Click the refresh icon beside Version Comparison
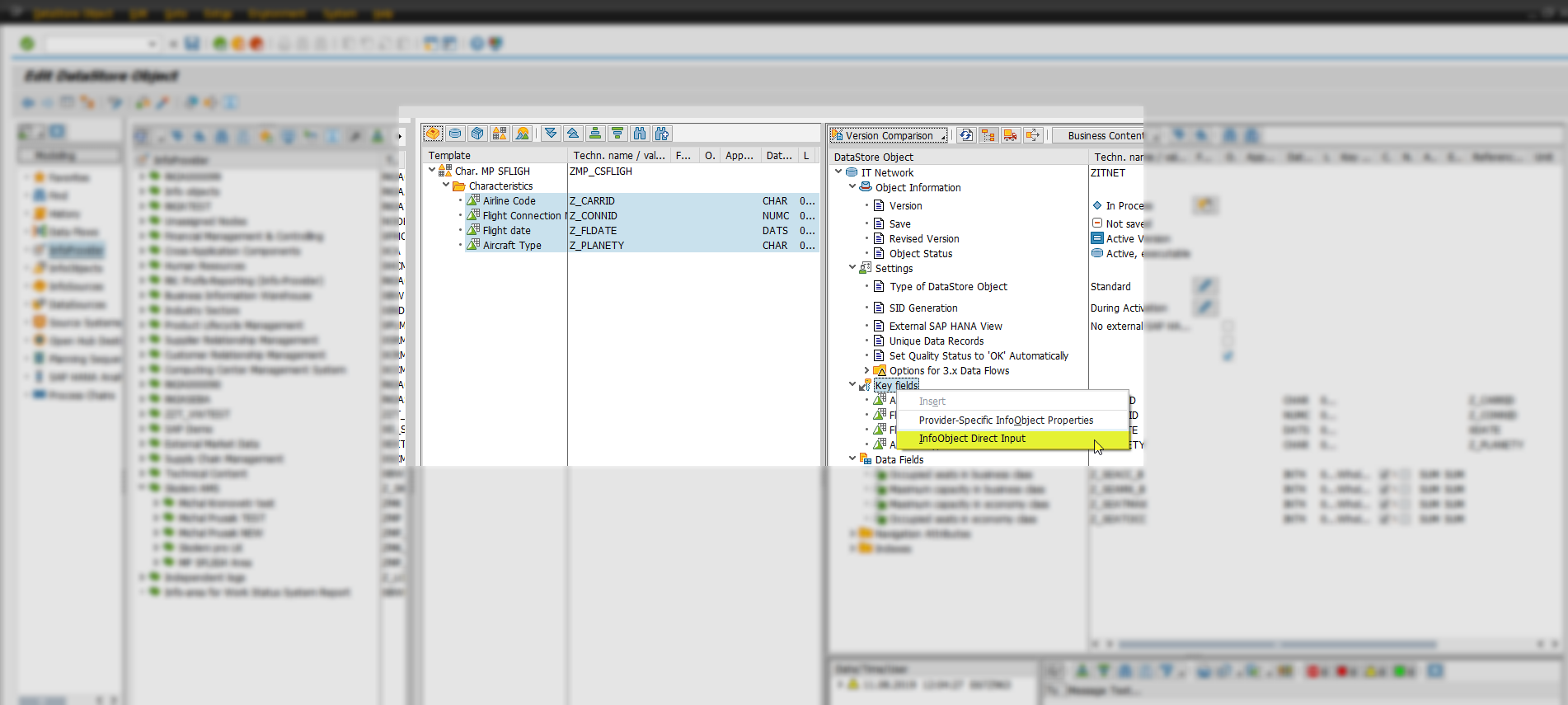 coord(966,135)
